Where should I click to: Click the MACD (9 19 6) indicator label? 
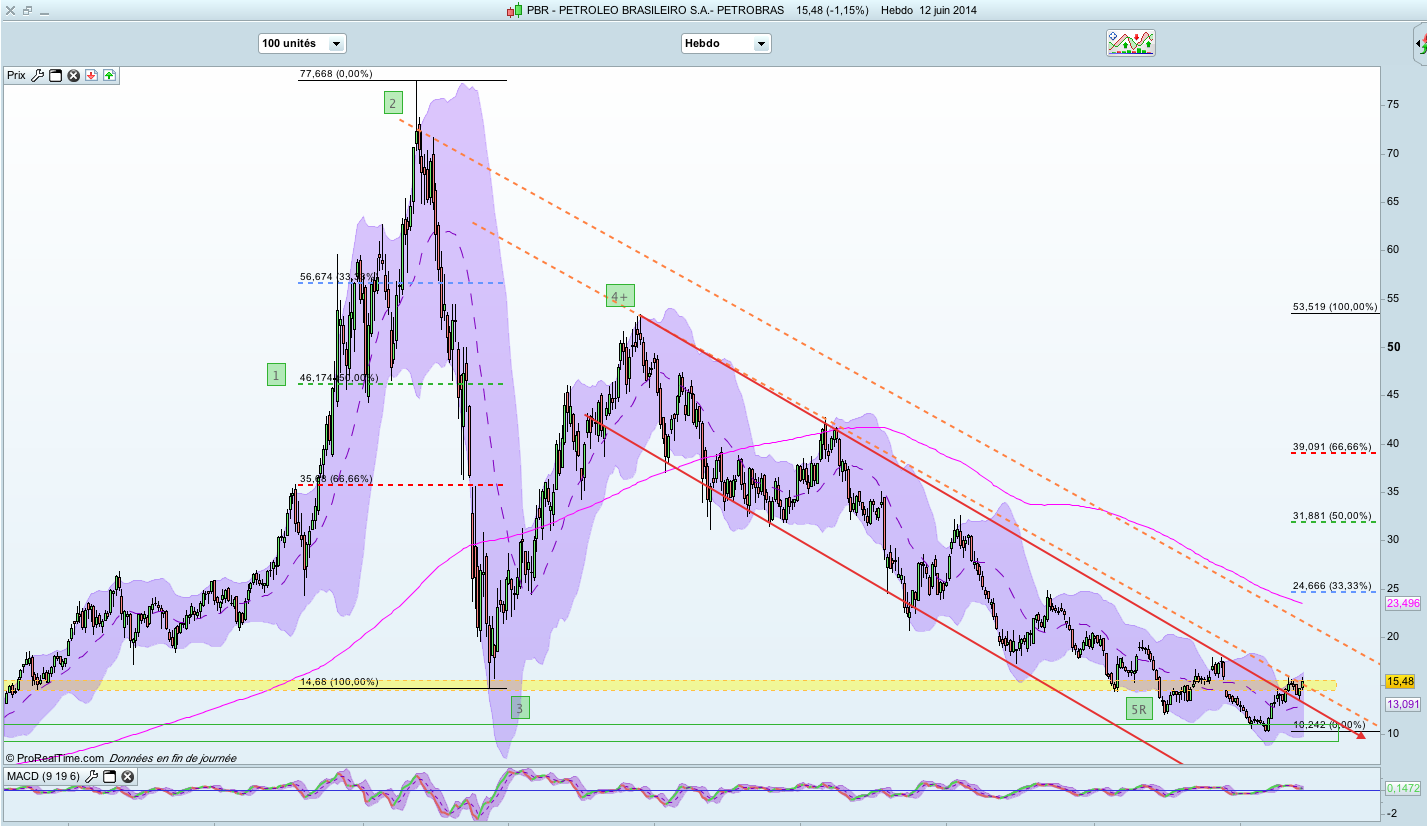45,776
